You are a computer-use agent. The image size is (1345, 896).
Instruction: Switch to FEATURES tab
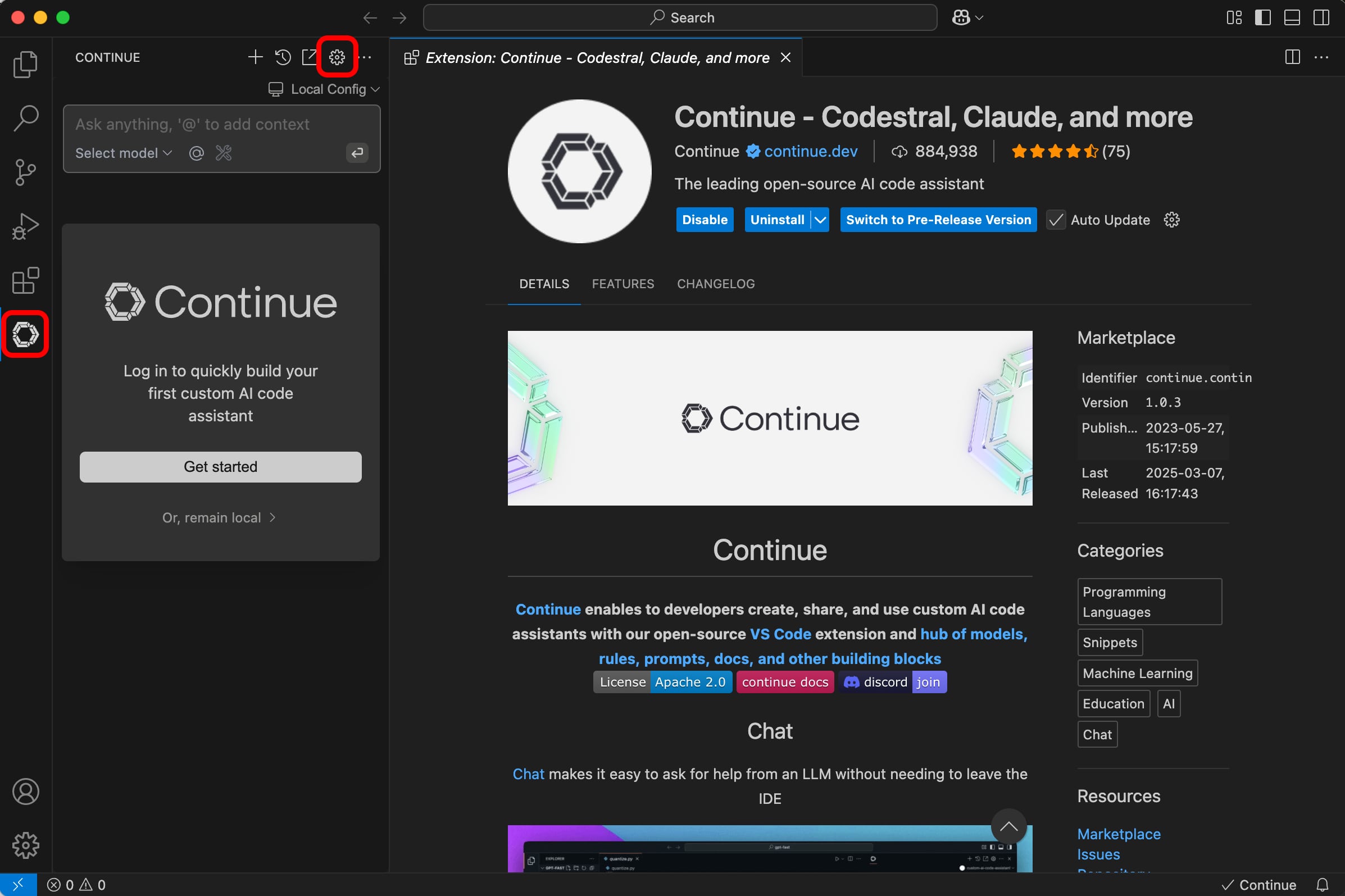[x=623, y=284]
